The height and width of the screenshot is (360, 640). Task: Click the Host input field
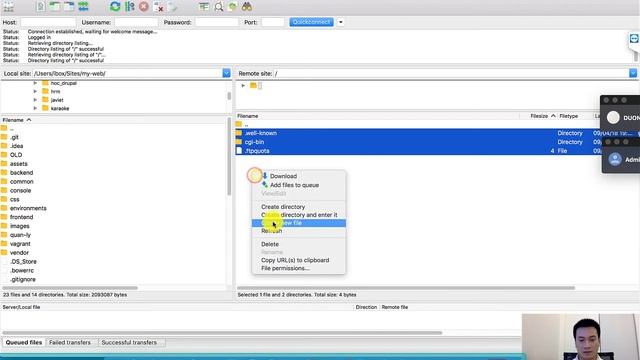tap(48, 22)
